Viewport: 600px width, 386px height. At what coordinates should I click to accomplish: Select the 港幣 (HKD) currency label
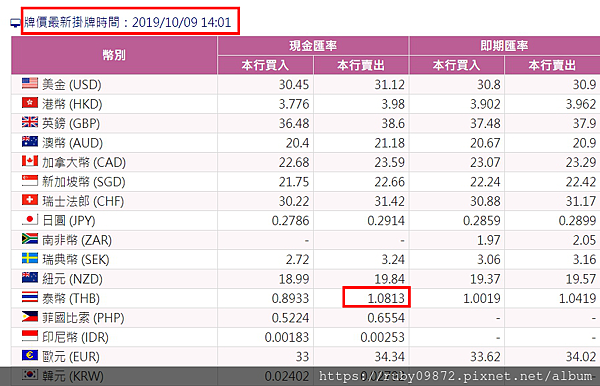point(72,104)
